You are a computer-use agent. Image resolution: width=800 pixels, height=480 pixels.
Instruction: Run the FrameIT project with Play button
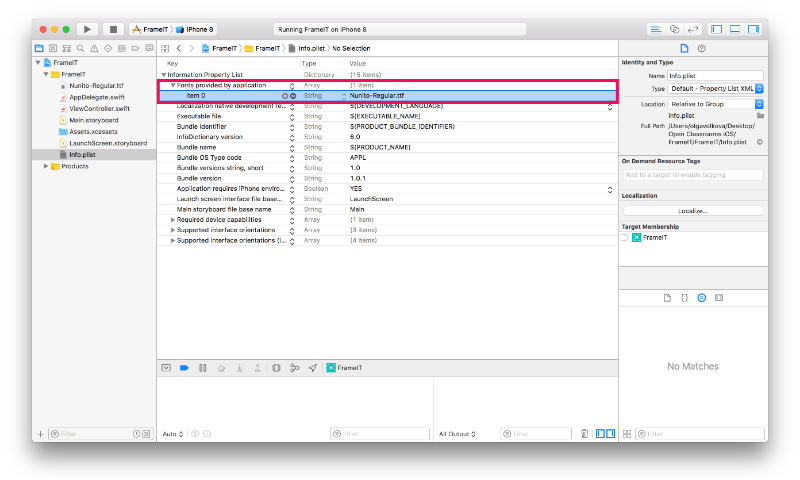87,30
